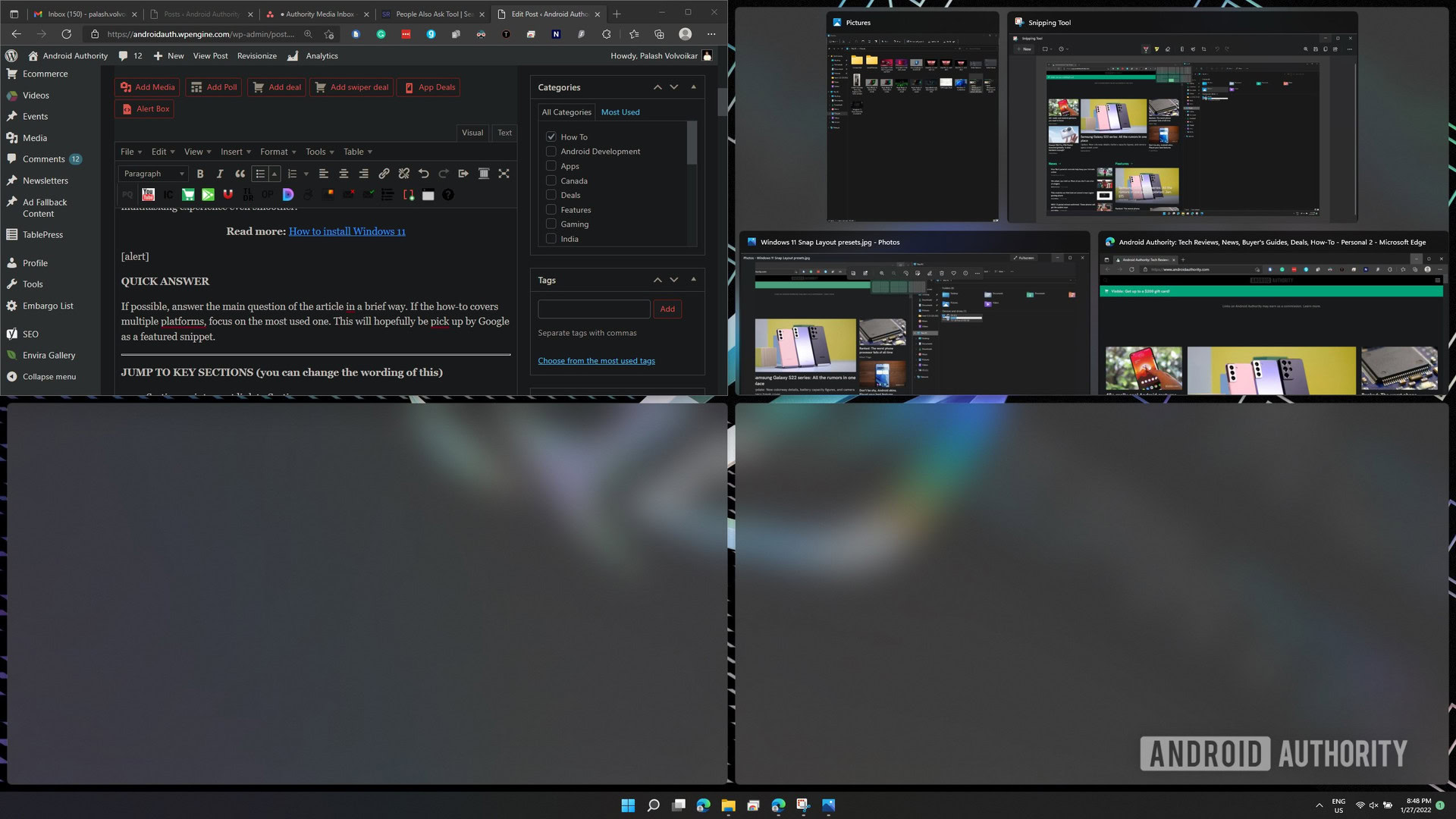Collapse the Categories panel with triangle toggle

(x=693, y=87)
